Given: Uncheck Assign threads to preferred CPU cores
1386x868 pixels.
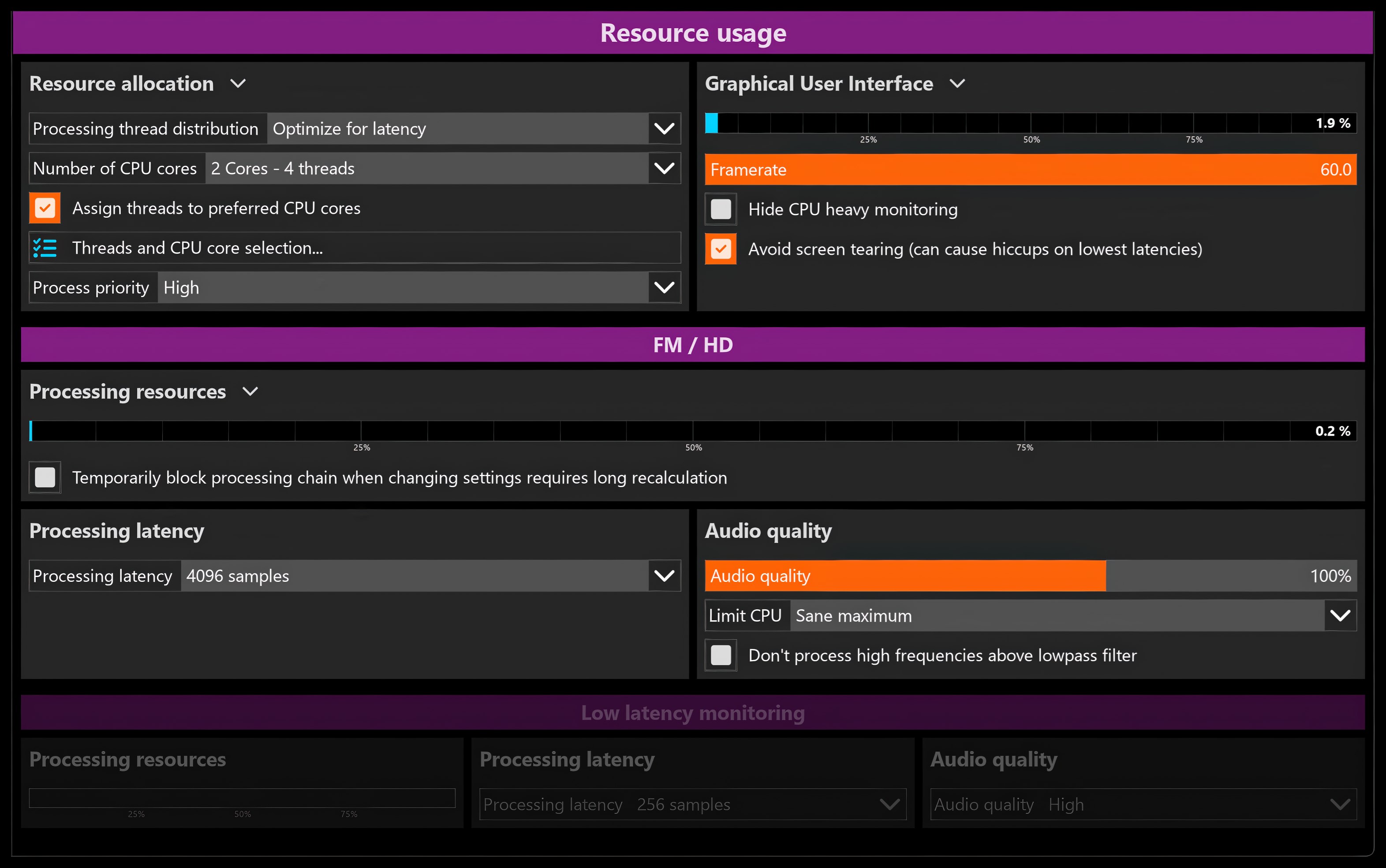Looking at the screenshot, I should [45, 208].
